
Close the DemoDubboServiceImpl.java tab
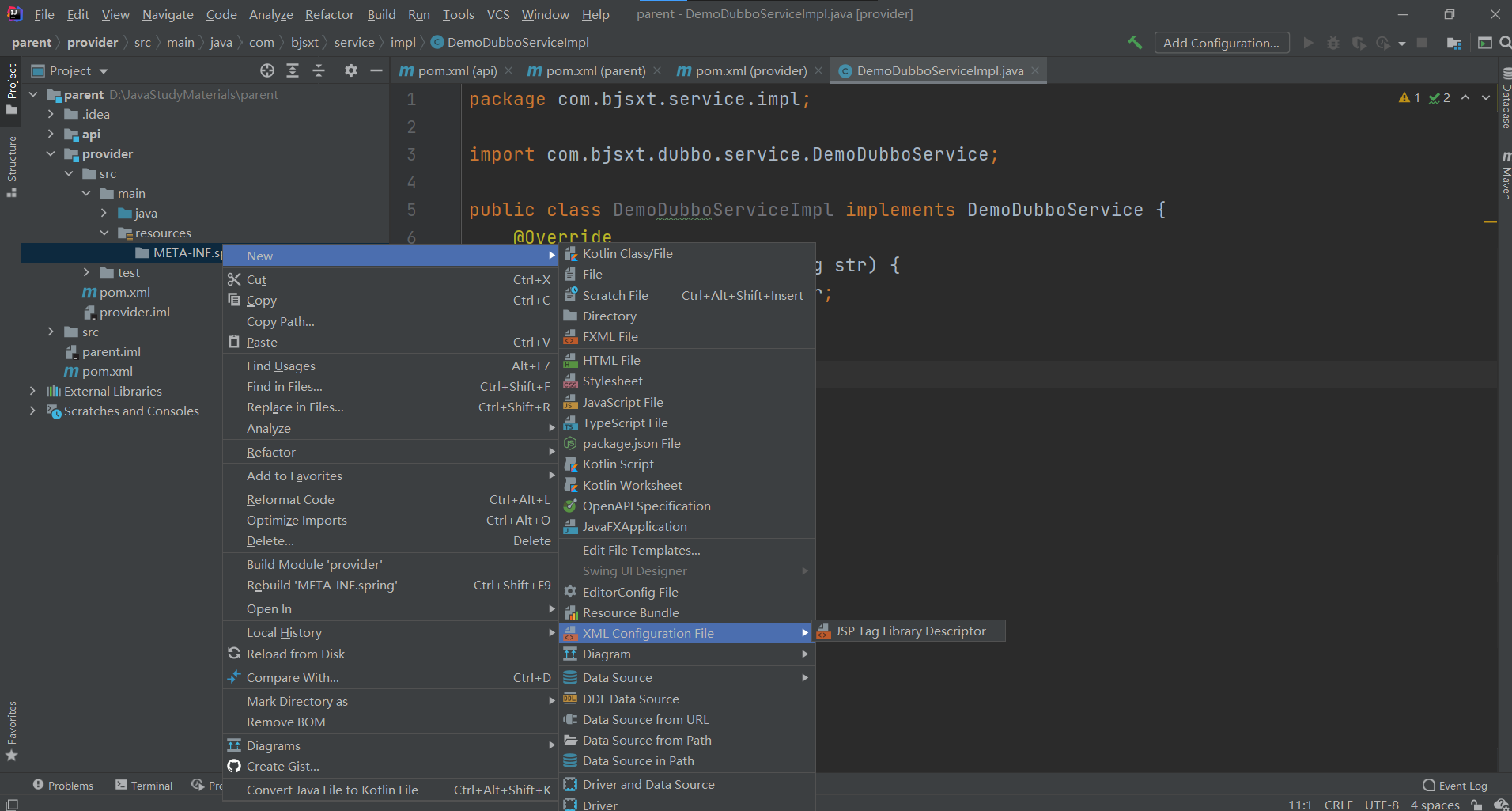1035,70
